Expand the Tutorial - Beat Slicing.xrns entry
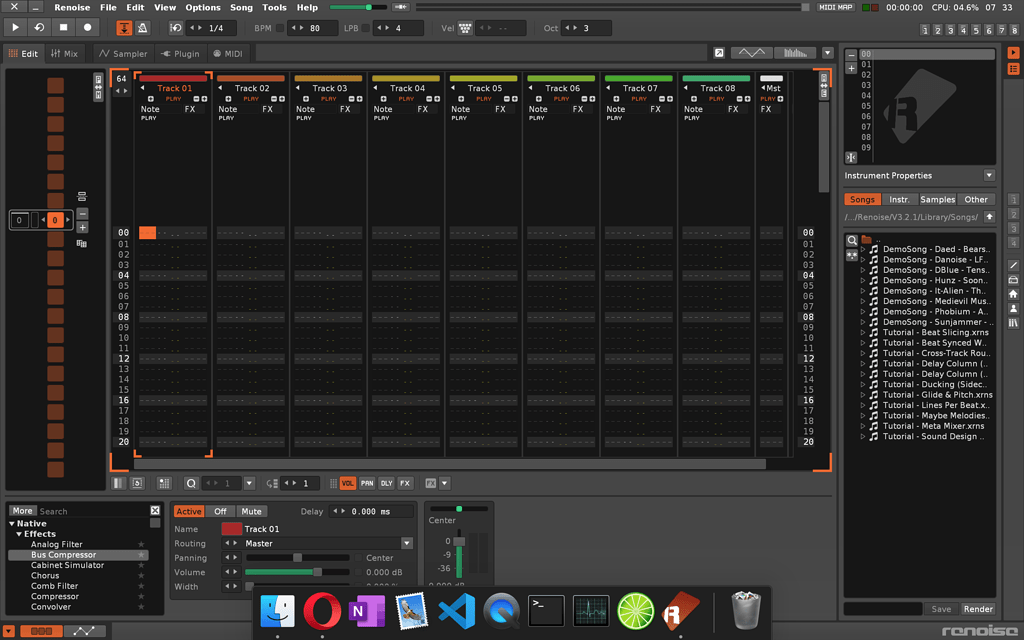Image resolution: width=1024 pixels, height=640 pixels. coord(863,332)
